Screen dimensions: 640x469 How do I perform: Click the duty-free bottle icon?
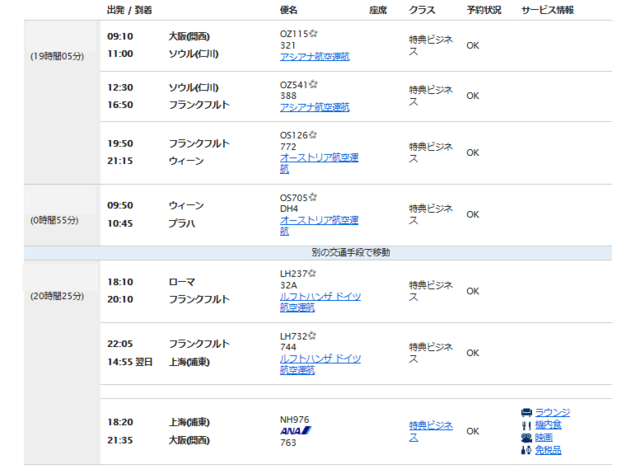[527, 450]
